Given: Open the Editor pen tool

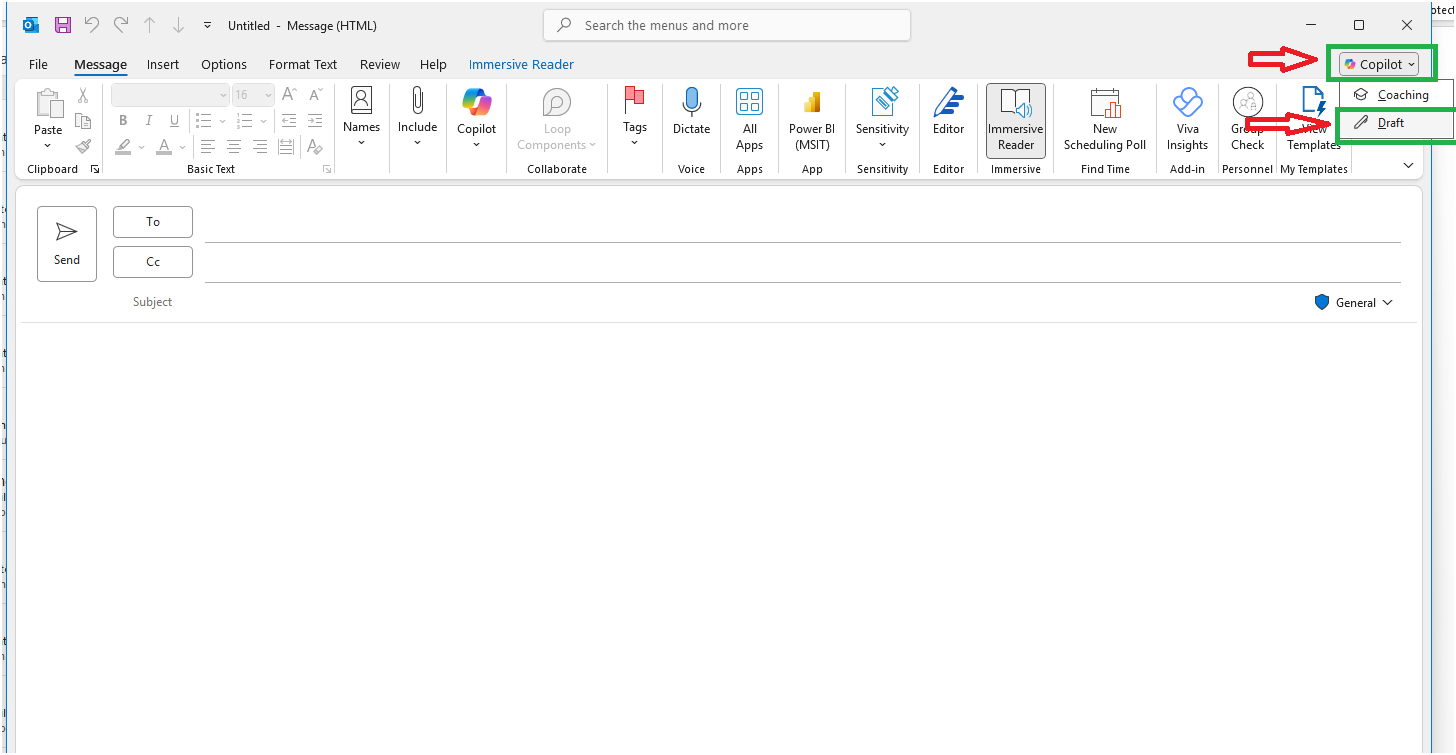Looking at the screenshot, I should [x=948, y=111].
